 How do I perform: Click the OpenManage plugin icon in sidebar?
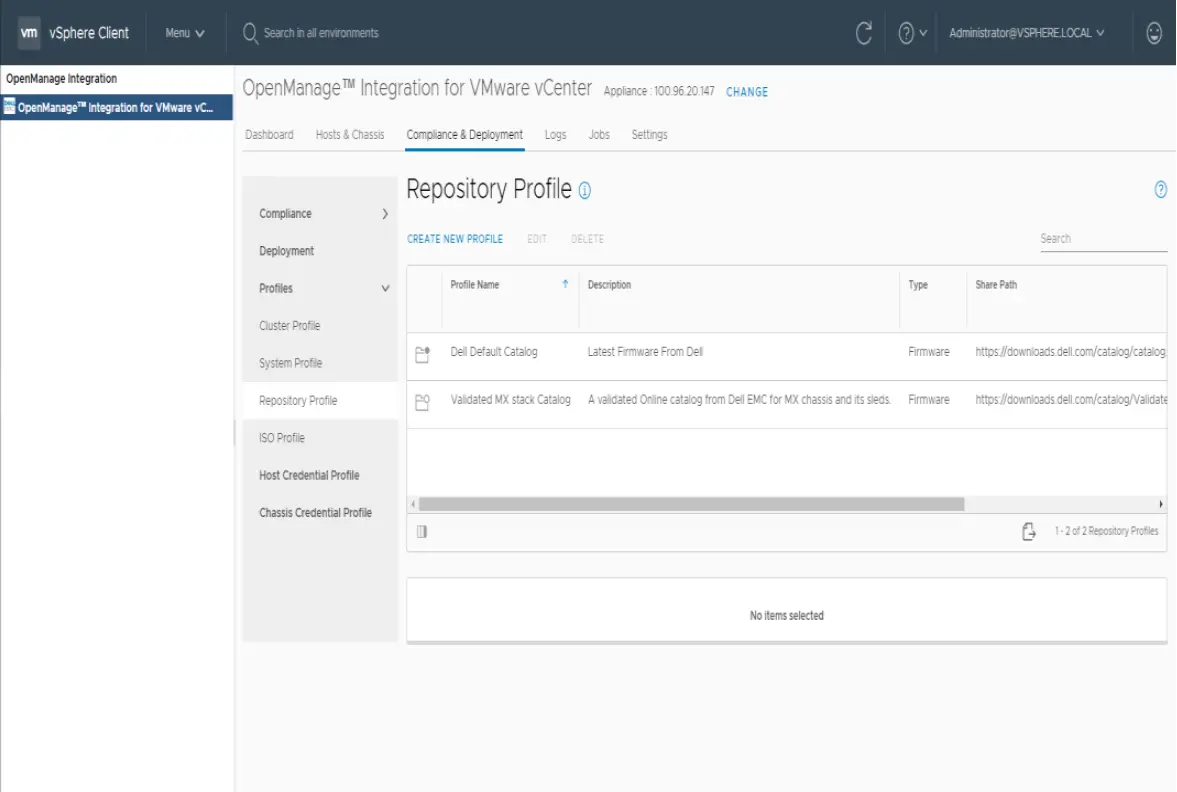(x=9, y=107)
